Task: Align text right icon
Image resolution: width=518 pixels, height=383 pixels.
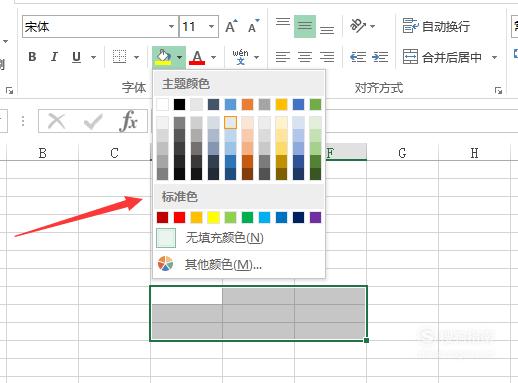Action: click(x=327, y=57)
